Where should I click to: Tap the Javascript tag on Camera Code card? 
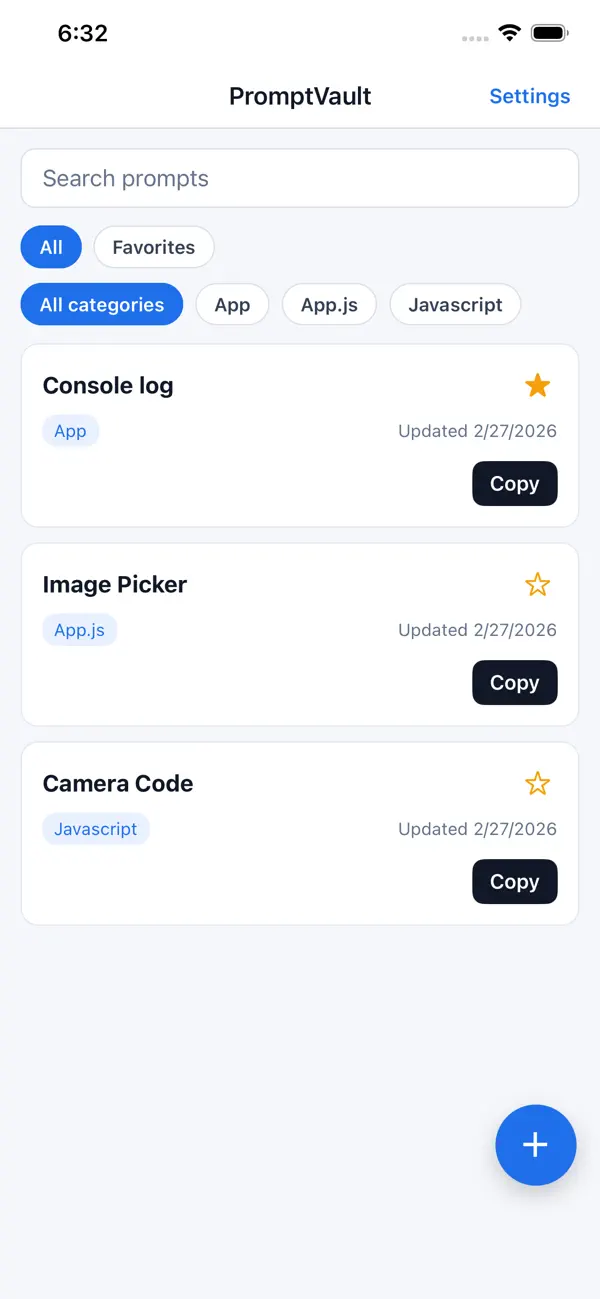point(95,829)
